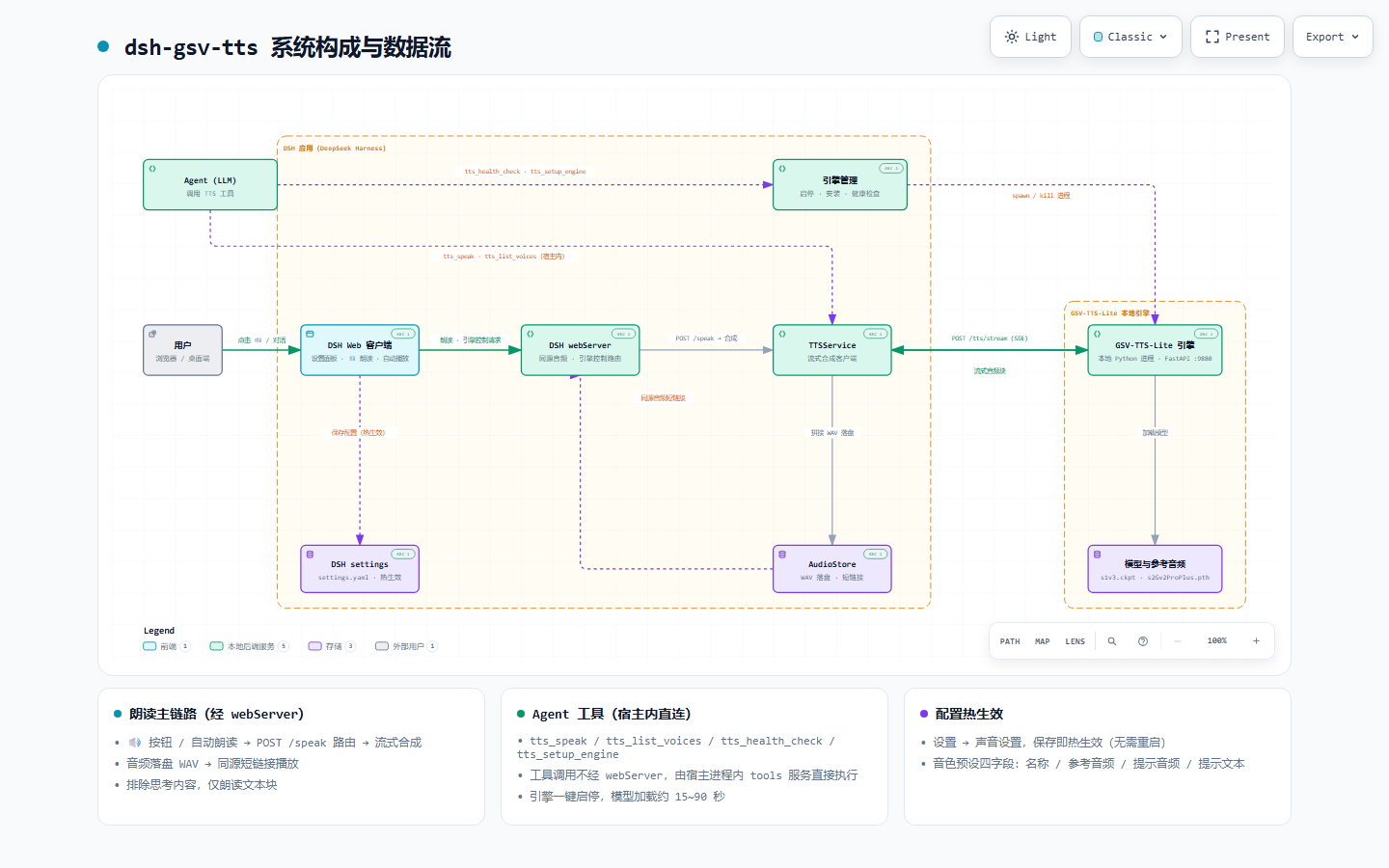The image size is (1389, 868).
Task: Click the Export chevron arrow
Action: pos(1355,37)
